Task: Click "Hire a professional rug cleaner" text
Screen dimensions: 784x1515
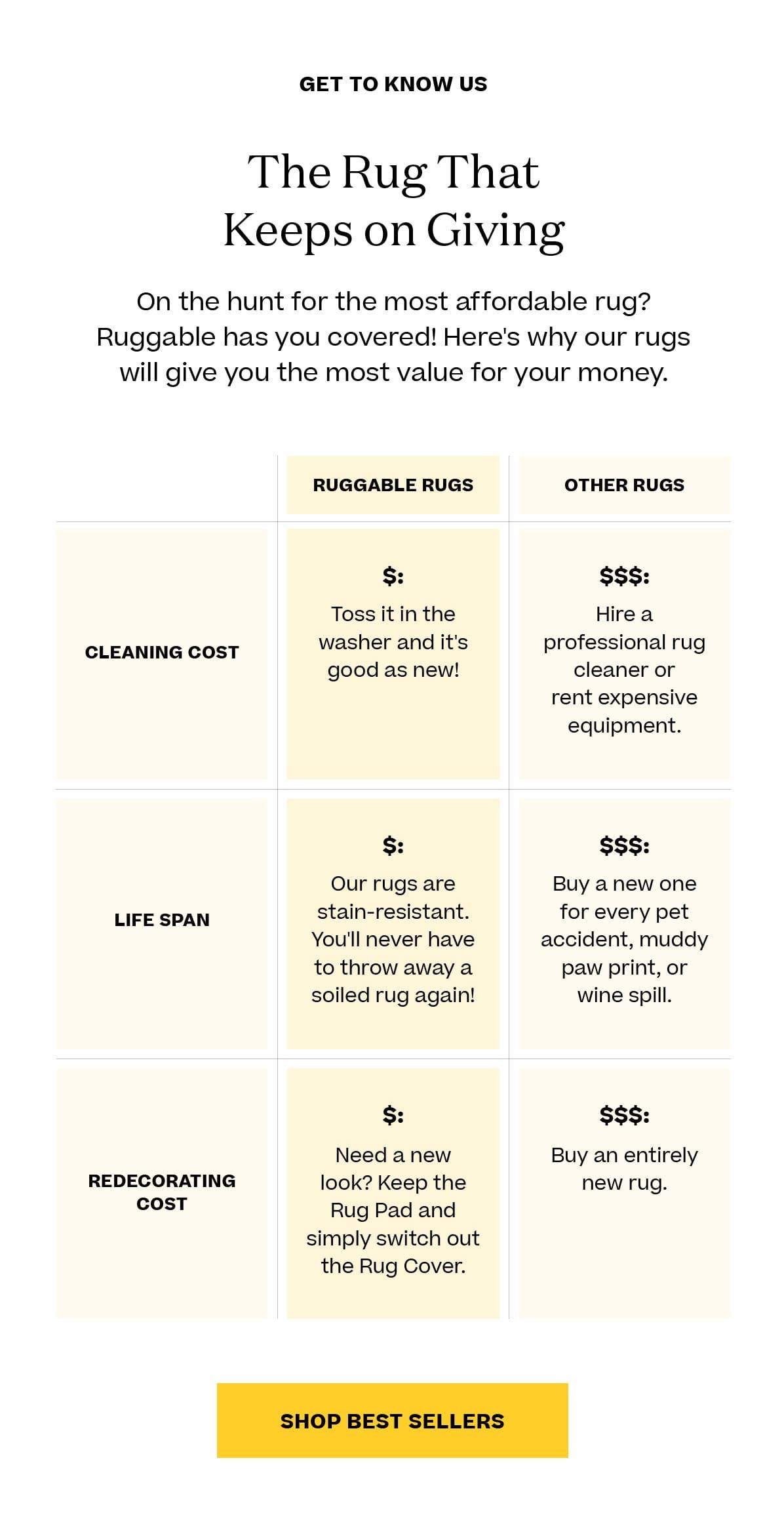Action: pyautogui.click(x=624, y=670)
